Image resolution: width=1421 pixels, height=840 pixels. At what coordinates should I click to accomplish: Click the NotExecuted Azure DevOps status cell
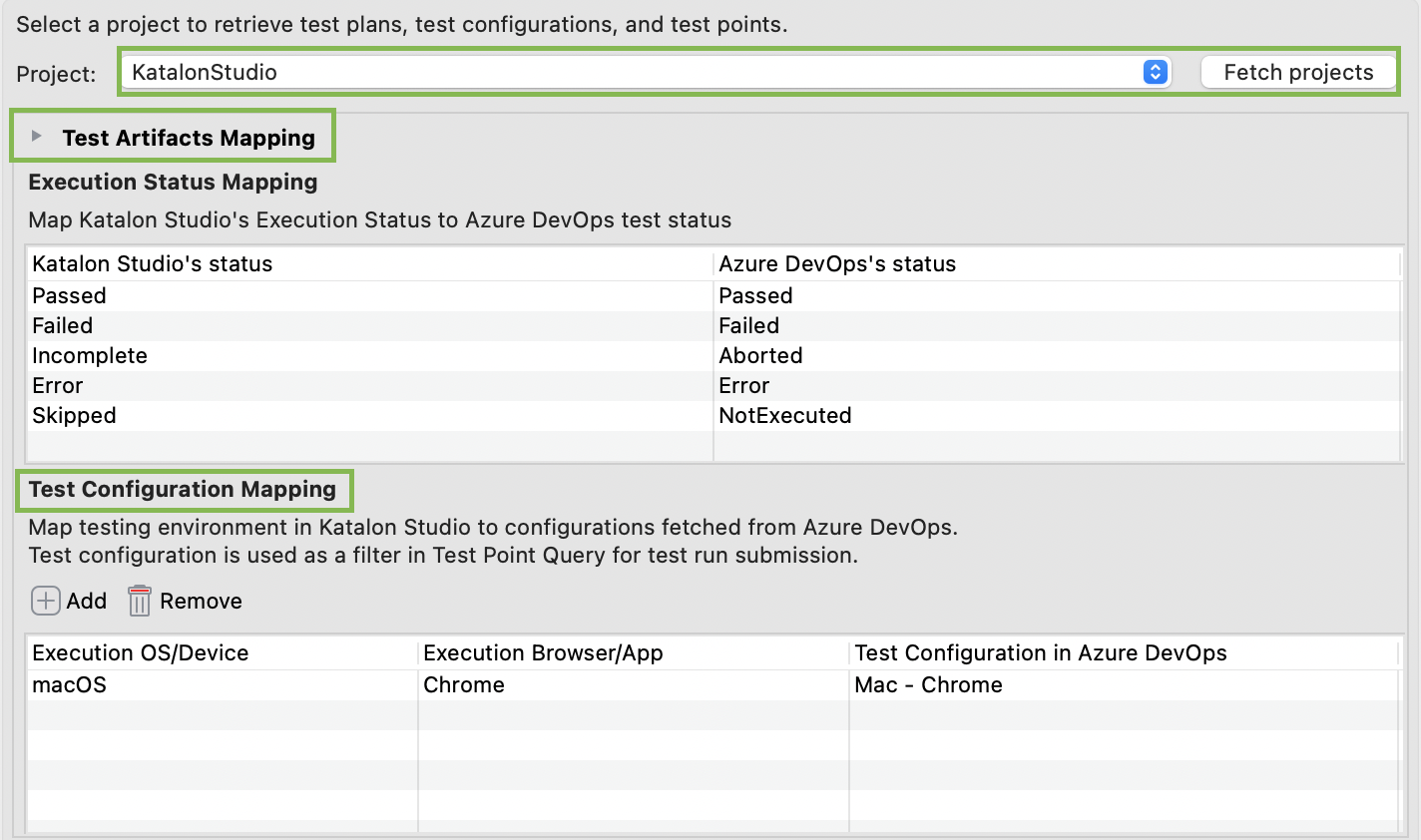[1057, 416]
